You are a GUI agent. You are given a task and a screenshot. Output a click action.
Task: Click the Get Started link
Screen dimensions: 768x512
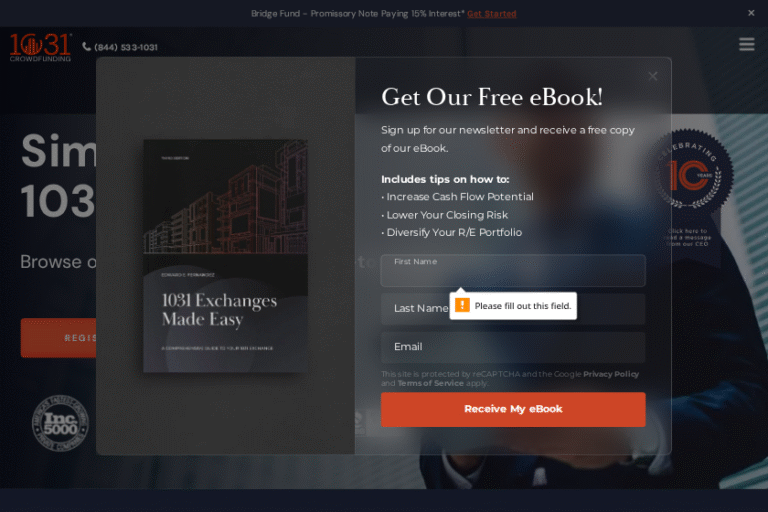(x=491, y=14)
